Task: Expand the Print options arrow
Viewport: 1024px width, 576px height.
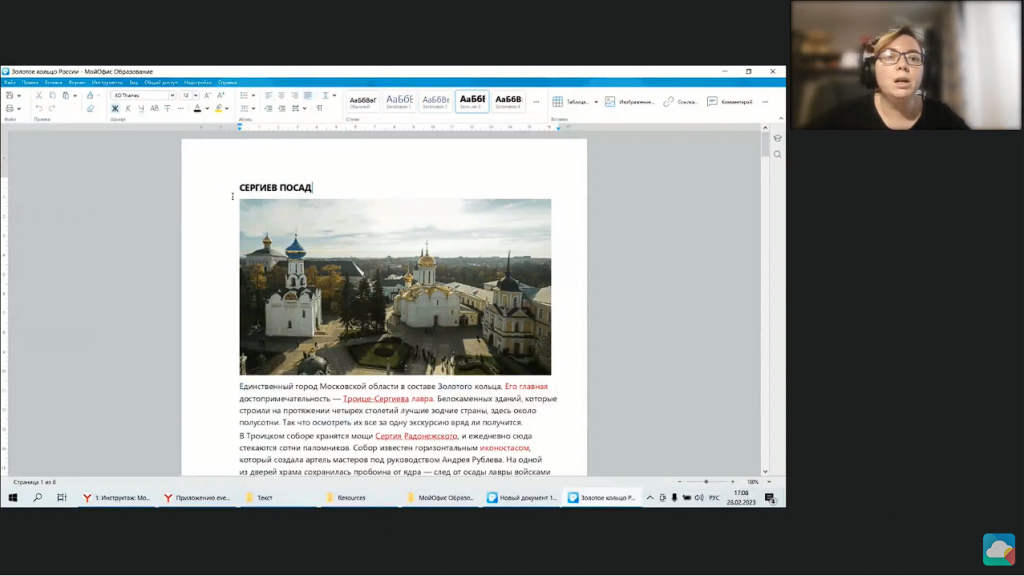Action: point(19,109)
